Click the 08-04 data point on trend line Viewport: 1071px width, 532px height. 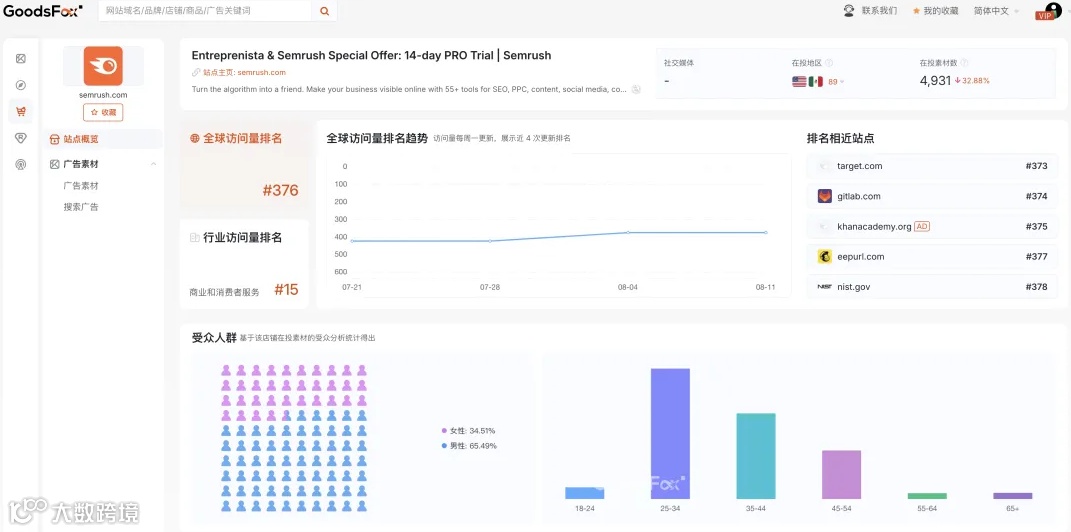click(x=628, y=232)
